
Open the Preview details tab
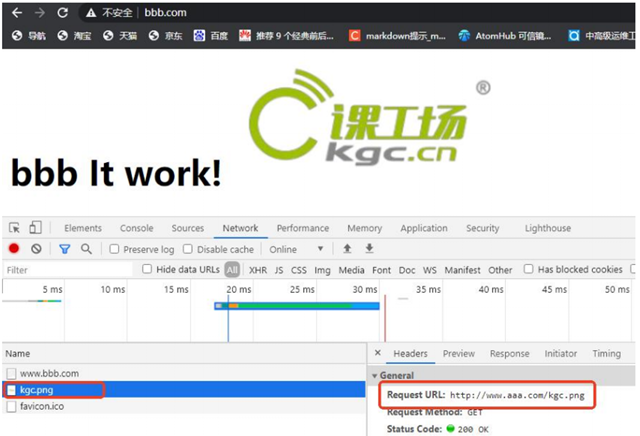pyautogui.click(x=459, y=354)
